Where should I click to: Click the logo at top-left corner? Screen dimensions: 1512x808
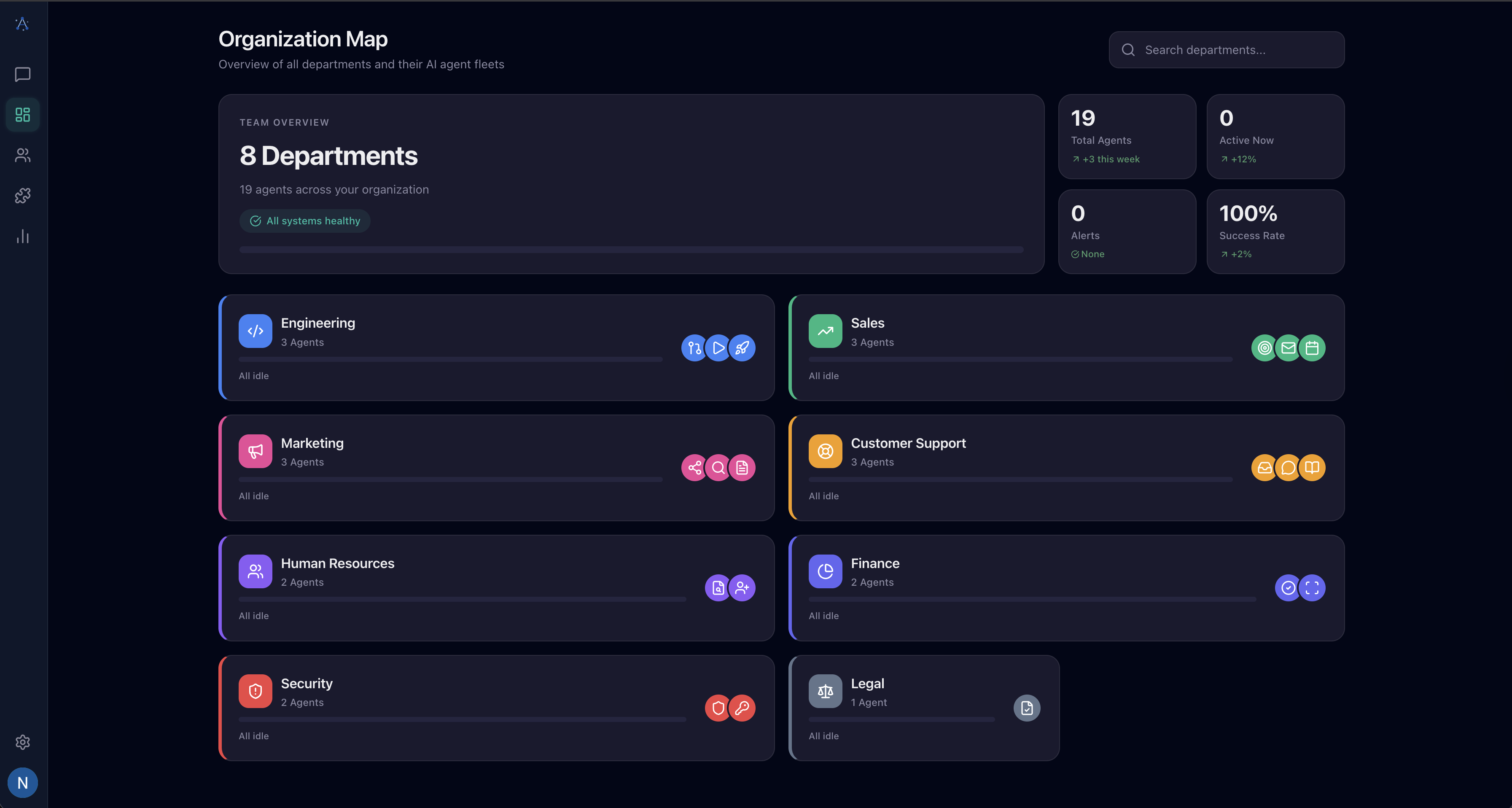[22, 24]
